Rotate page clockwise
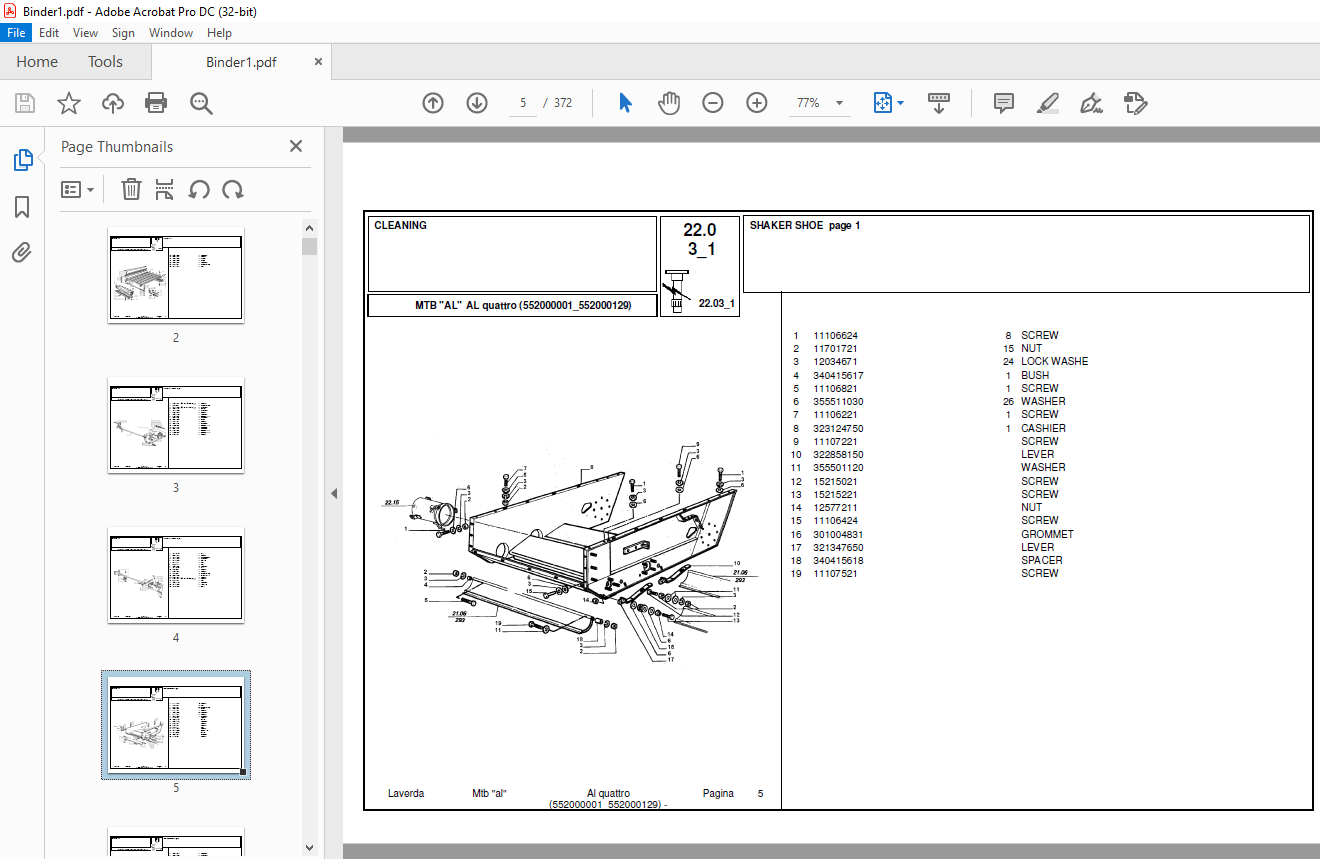 pyautogui.click(x=233, y=189)
